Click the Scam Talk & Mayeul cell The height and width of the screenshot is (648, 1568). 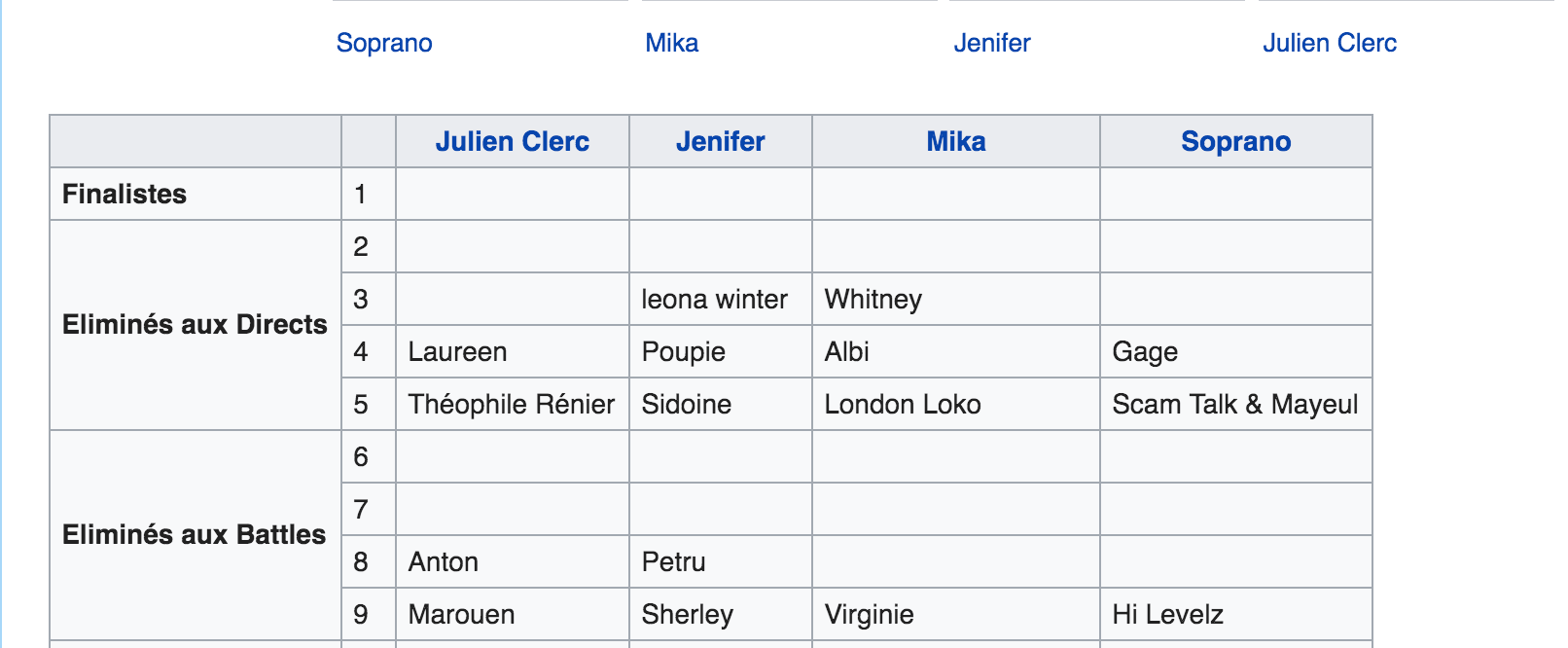tap(1235, 405)
